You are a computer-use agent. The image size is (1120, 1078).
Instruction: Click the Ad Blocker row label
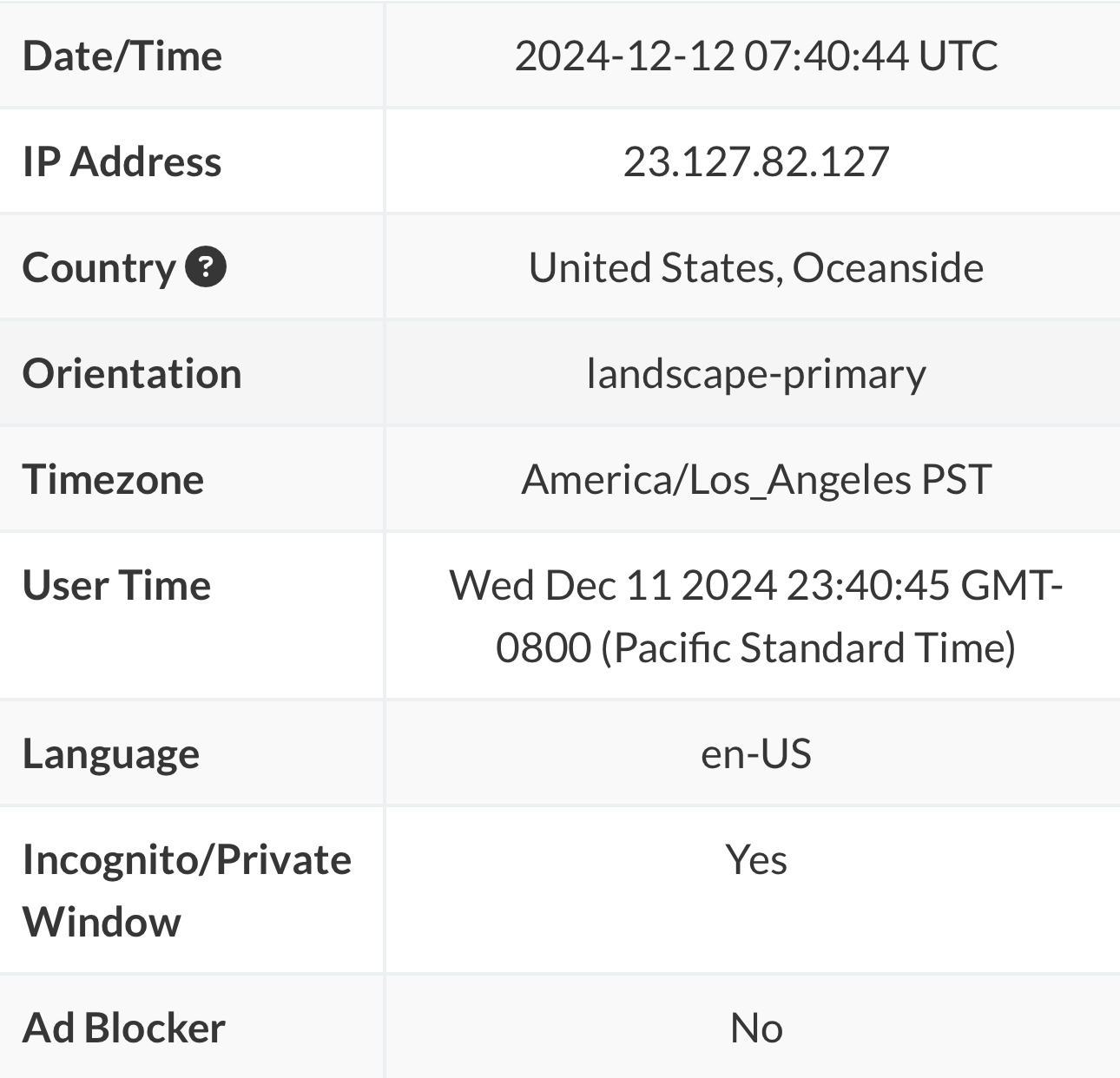123,1028
